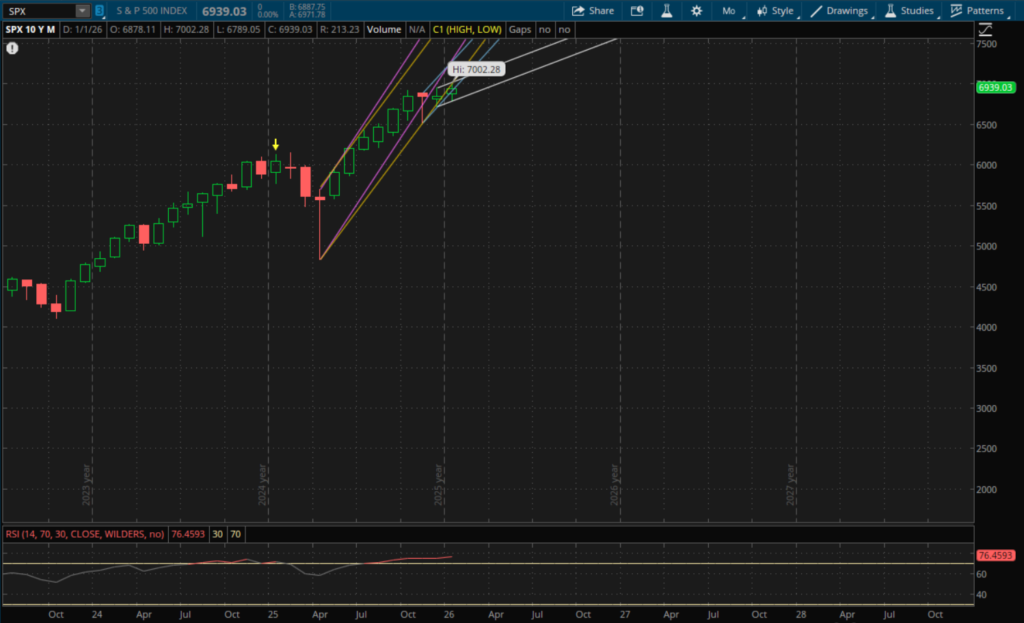The image size is (1024, 623).
Task: Open the Style menu
Action: click(x=775, y=11)
